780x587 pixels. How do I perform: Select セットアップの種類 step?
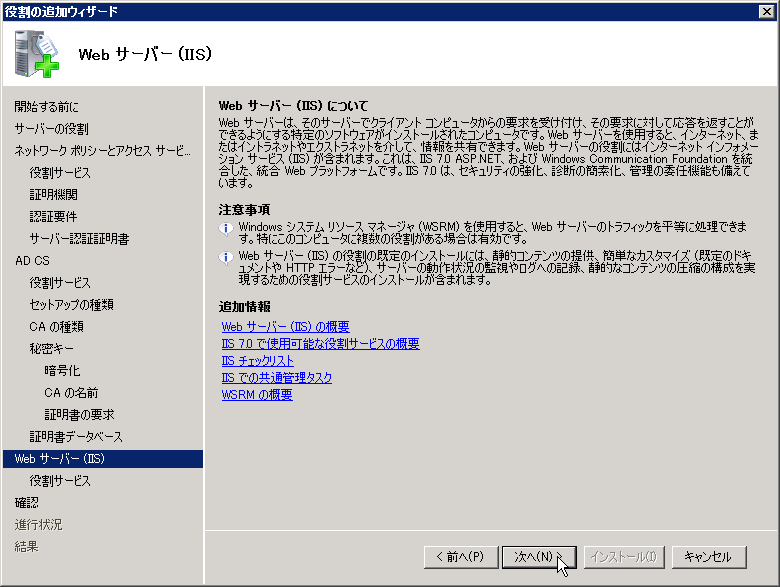click(x=71, y=304)
